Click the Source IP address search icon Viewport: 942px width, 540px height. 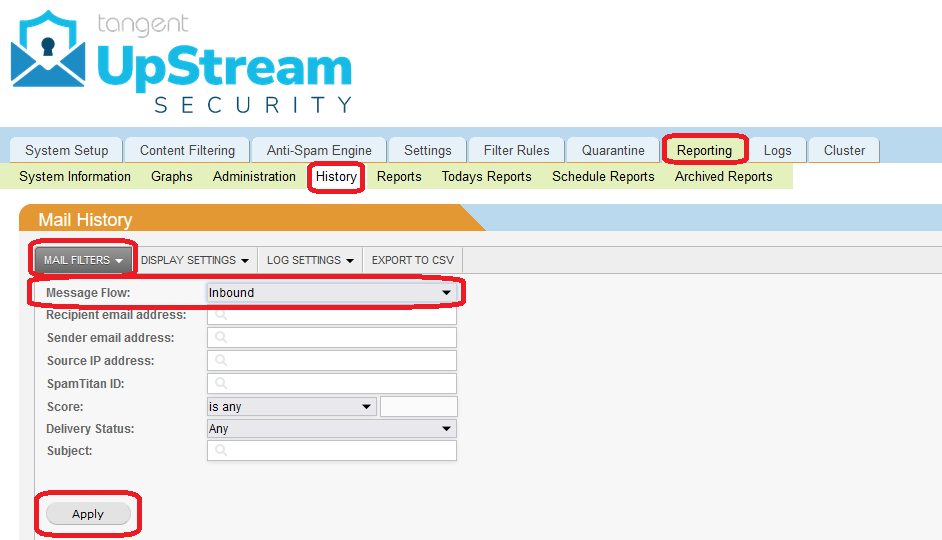pyautogui.click(x=221, y=361)
